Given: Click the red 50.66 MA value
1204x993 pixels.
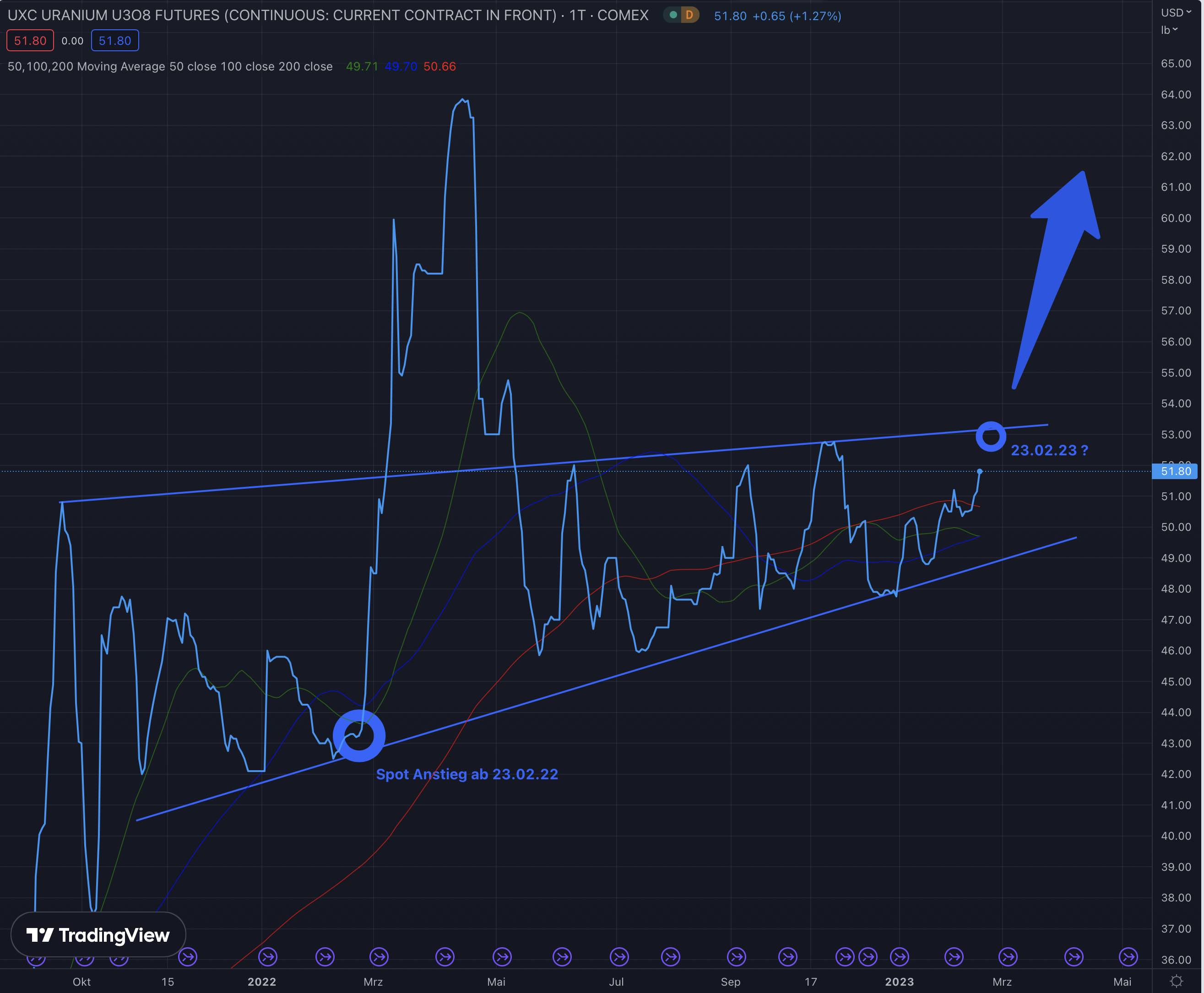Looking at the screenshot, I should click(x=439, y=66).
